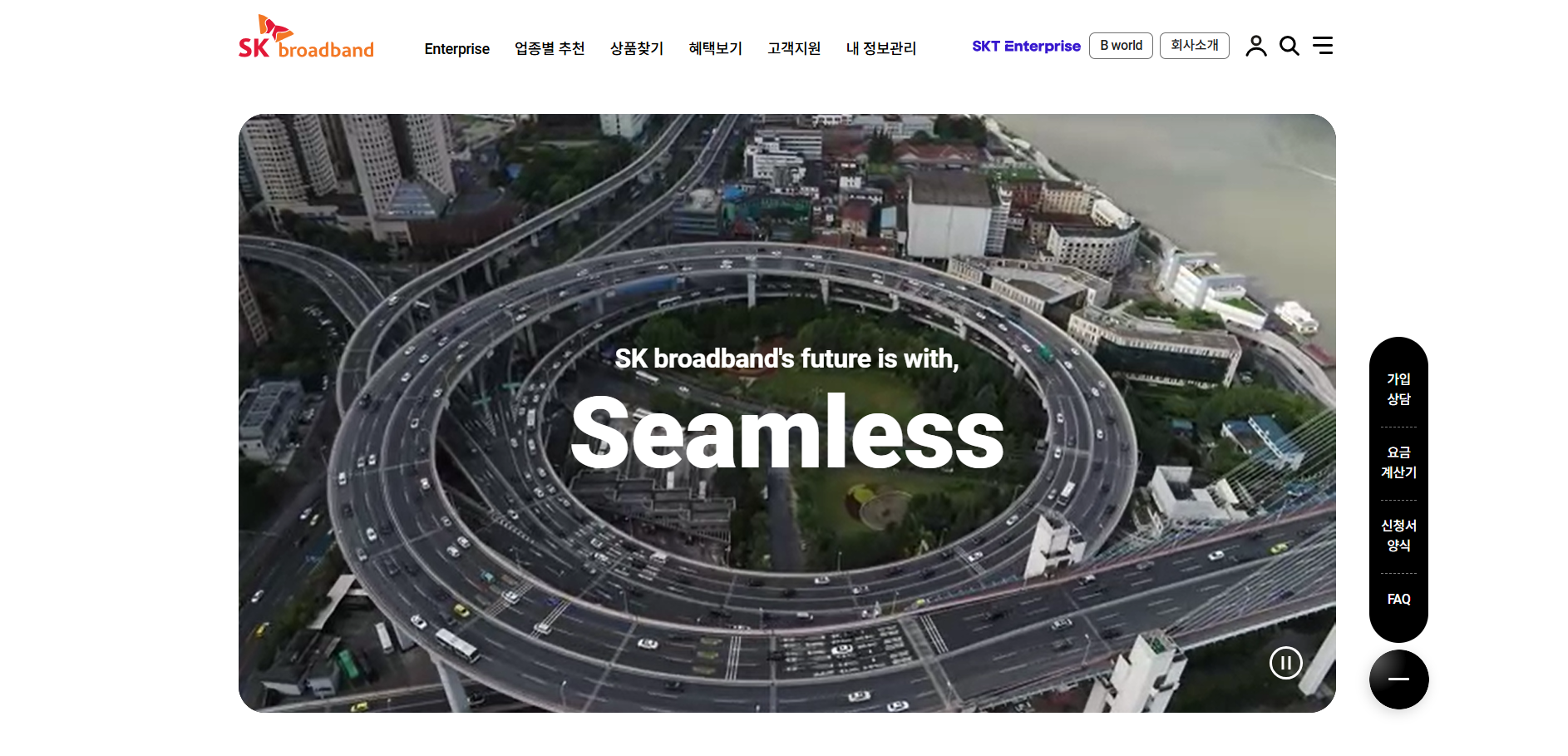Open the Enterprise menu item
This screenshot has height=756, width=1568.
pos(456,49)
